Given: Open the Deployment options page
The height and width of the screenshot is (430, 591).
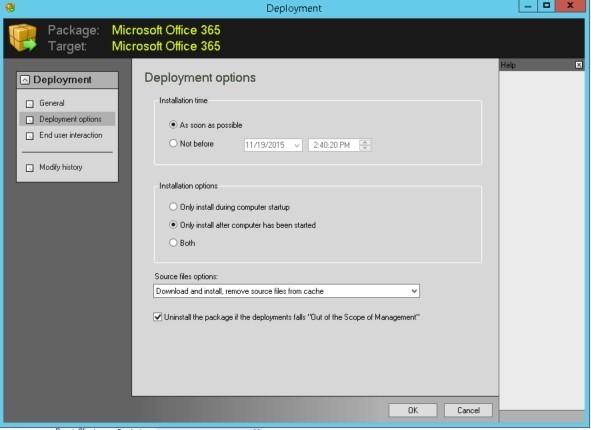Looking at the screenshot, I should [x=70, y=119].
